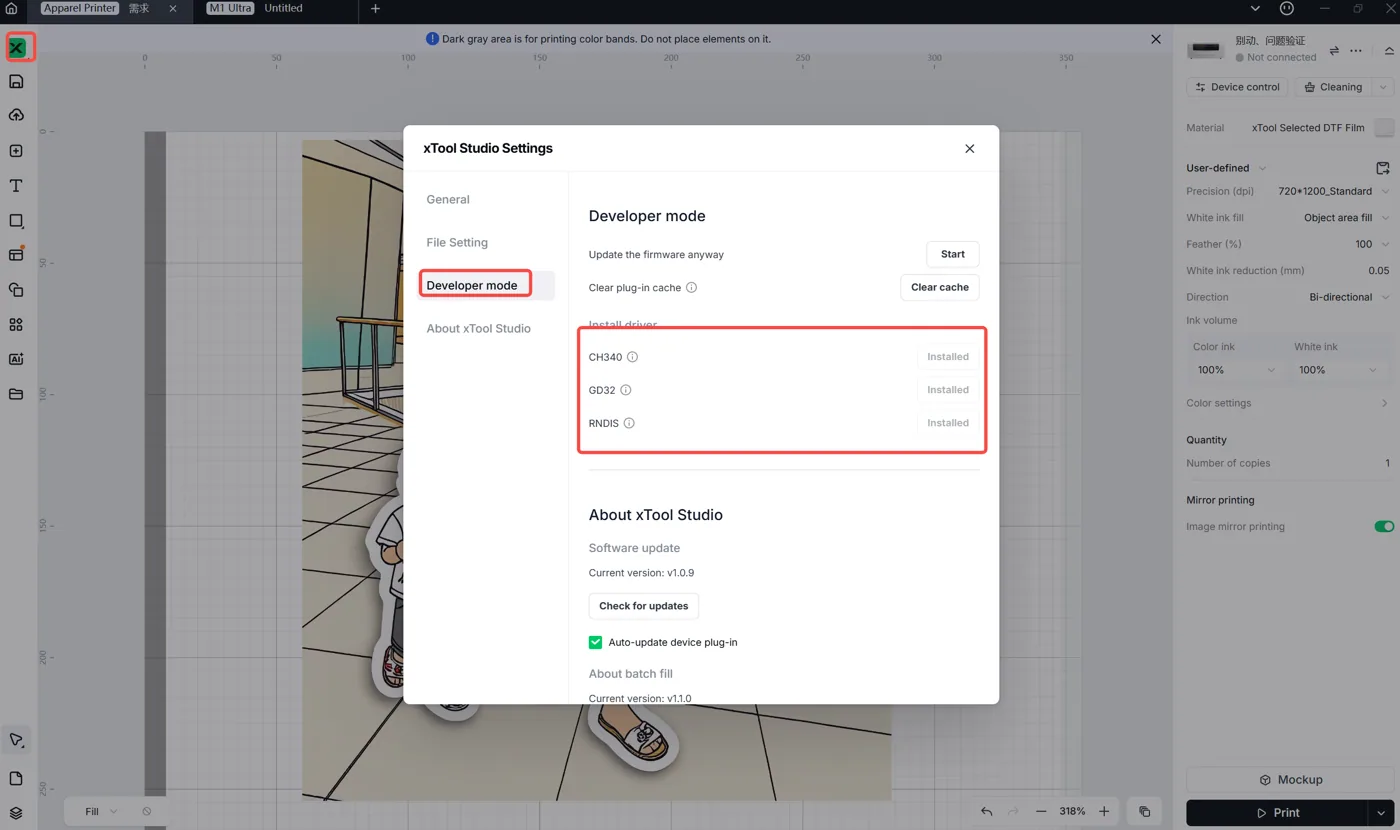Open the AI image tool

pyautogui.click(x=16, y=359)
